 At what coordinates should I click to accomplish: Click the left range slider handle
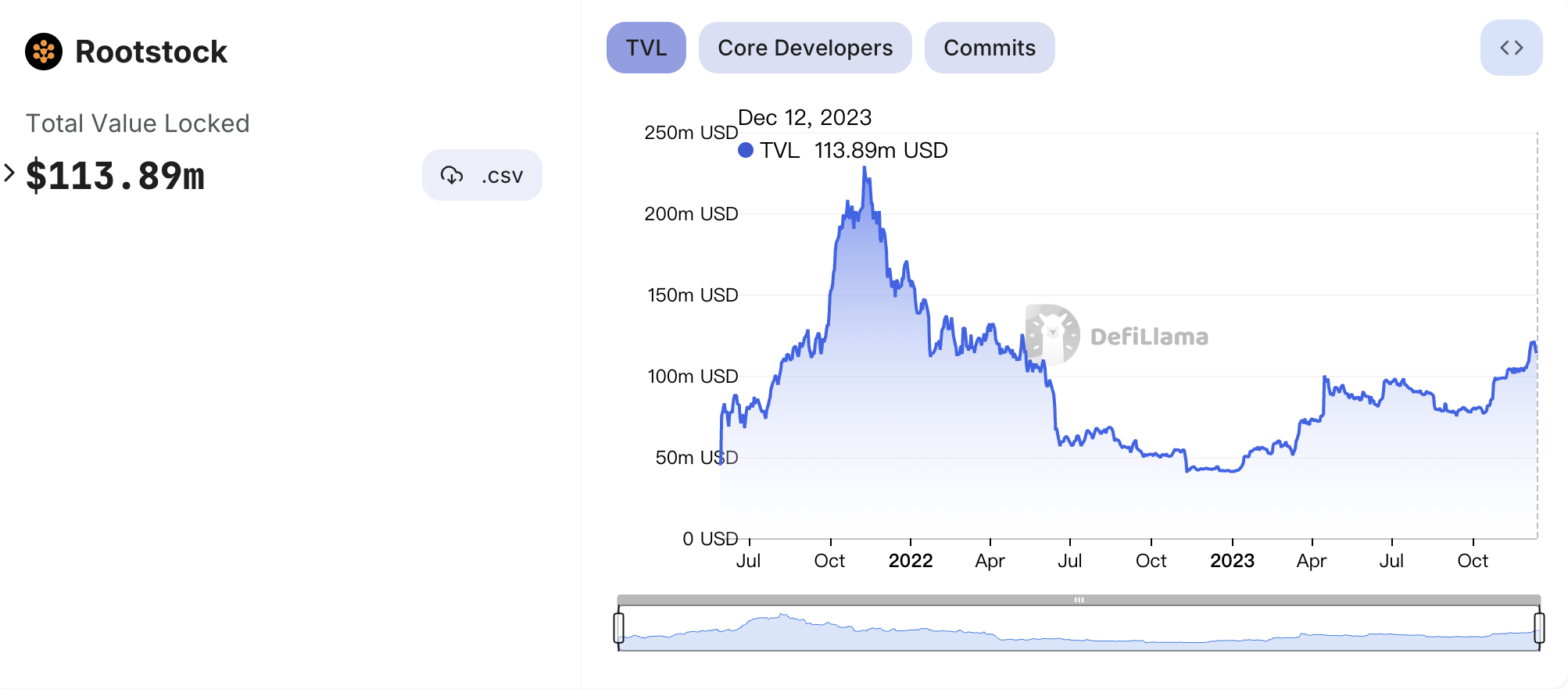point(619,627)
